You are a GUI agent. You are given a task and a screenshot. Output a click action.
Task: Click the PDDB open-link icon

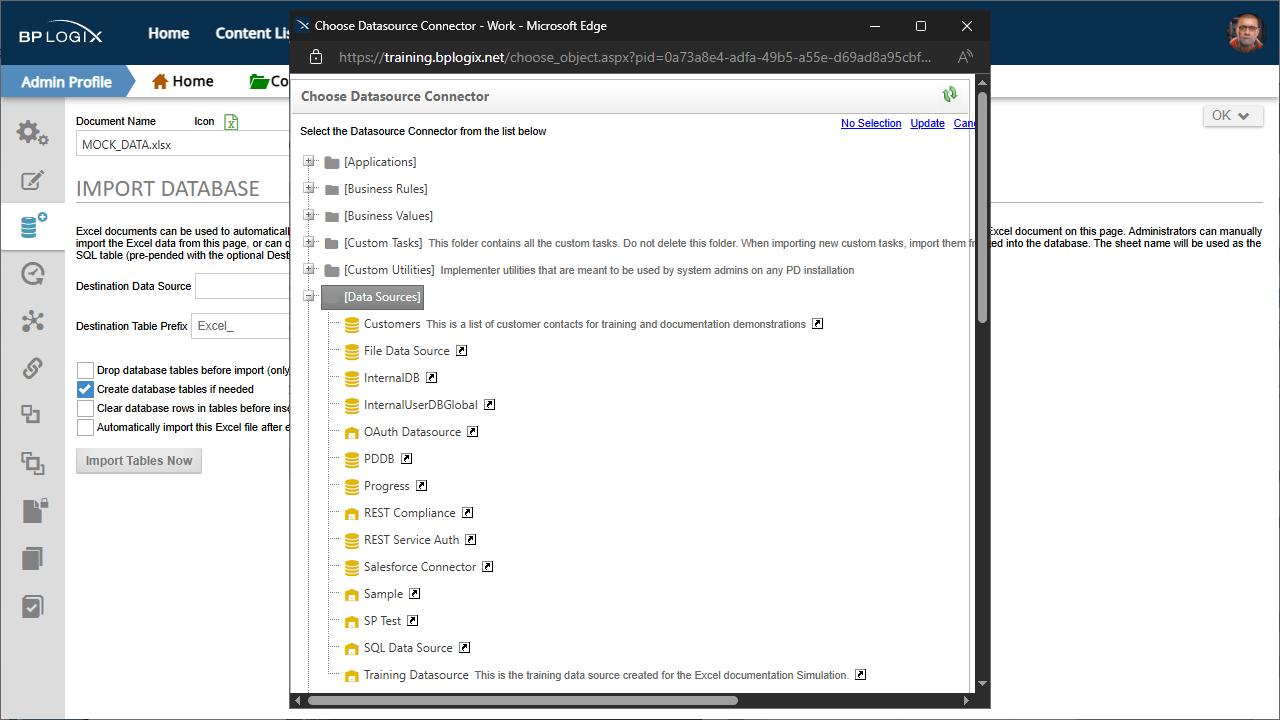[406, 459]
